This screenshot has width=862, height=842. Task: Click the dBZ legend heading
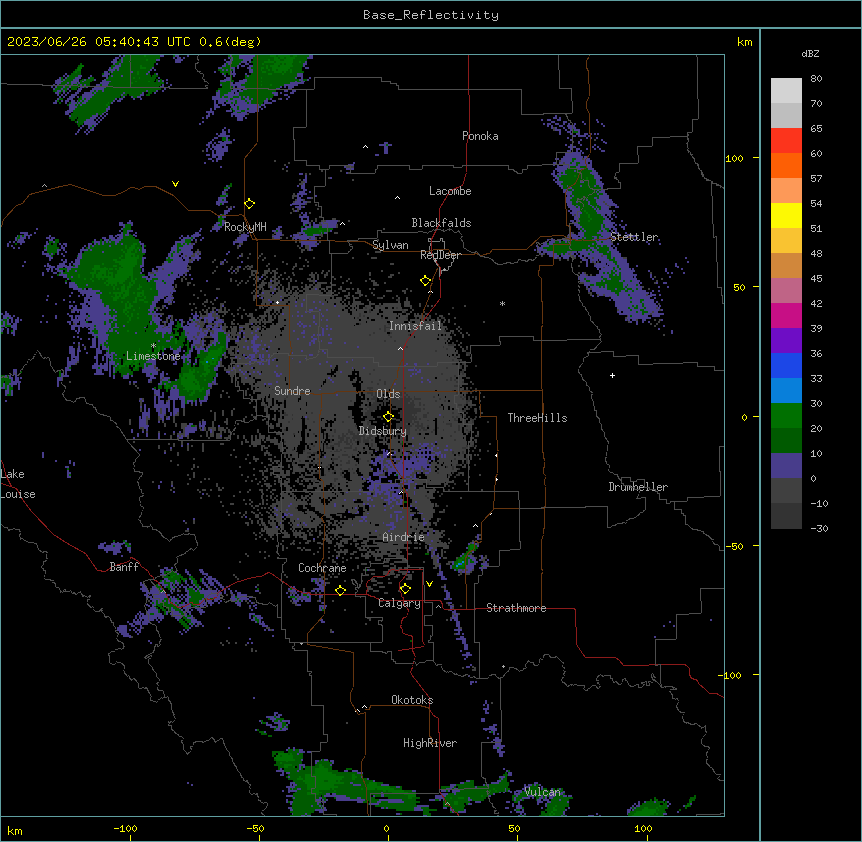click(x=810, y=53)
